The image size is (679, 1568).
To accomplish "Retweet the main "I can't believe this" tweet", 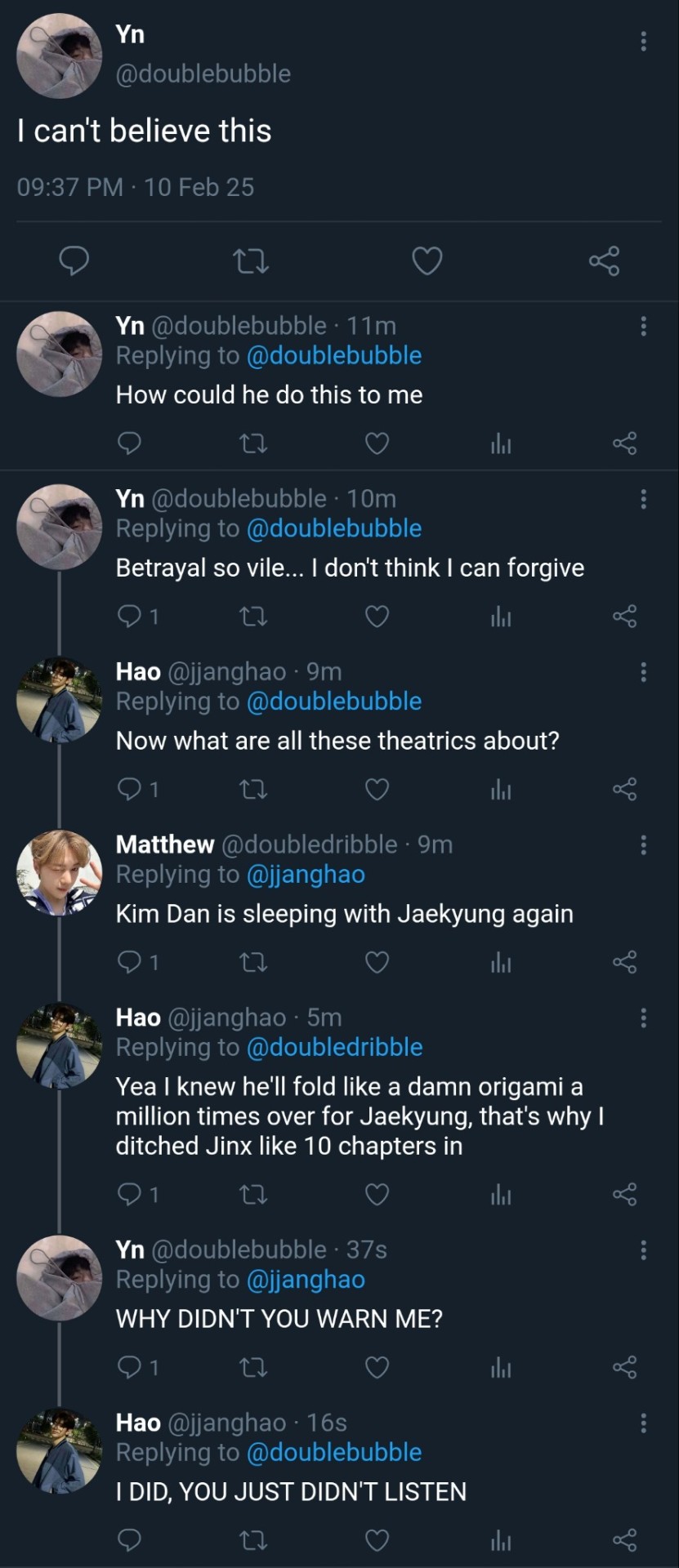I will pyautogui.click(x=251, y=261).
